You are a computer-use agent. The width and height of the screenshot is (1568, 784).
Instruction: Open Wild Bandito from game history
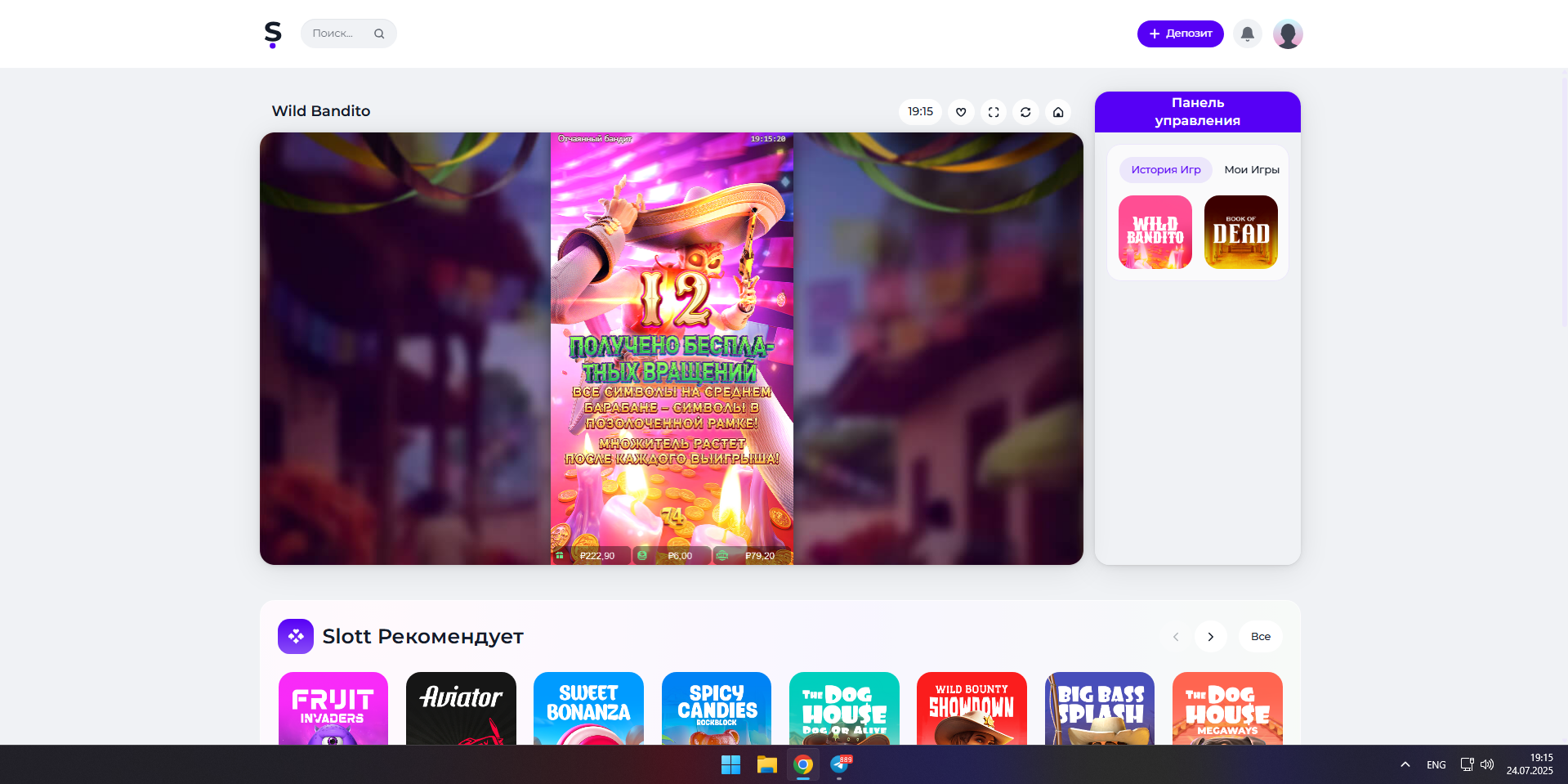1155,232
